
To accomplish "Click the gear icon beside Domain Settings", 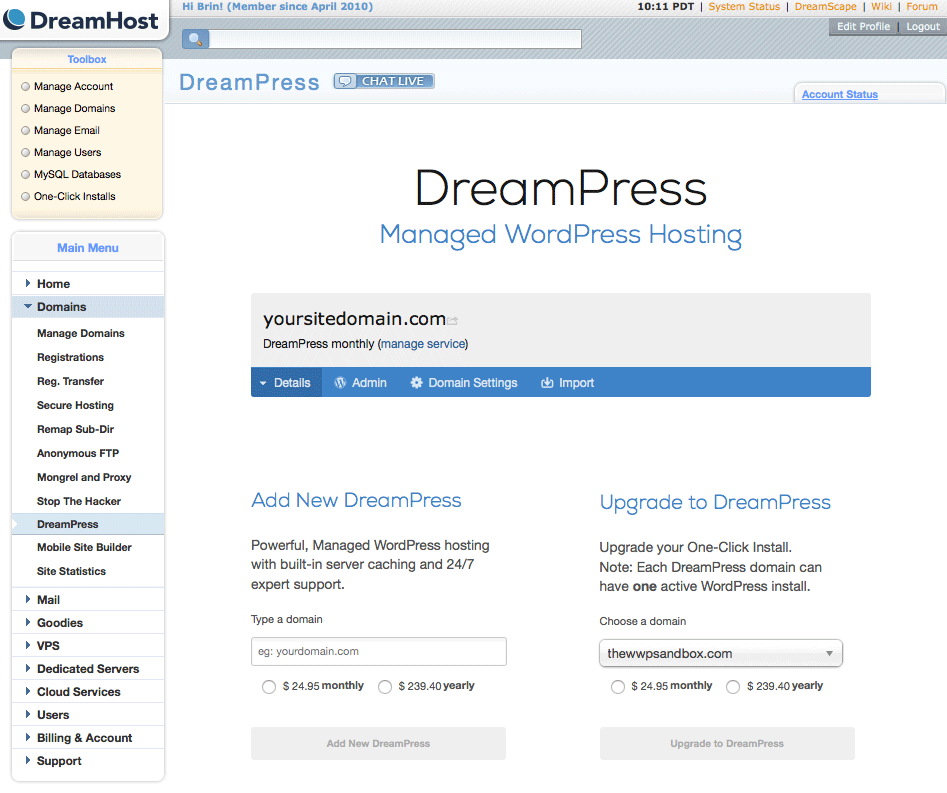I will click(416, 383).
